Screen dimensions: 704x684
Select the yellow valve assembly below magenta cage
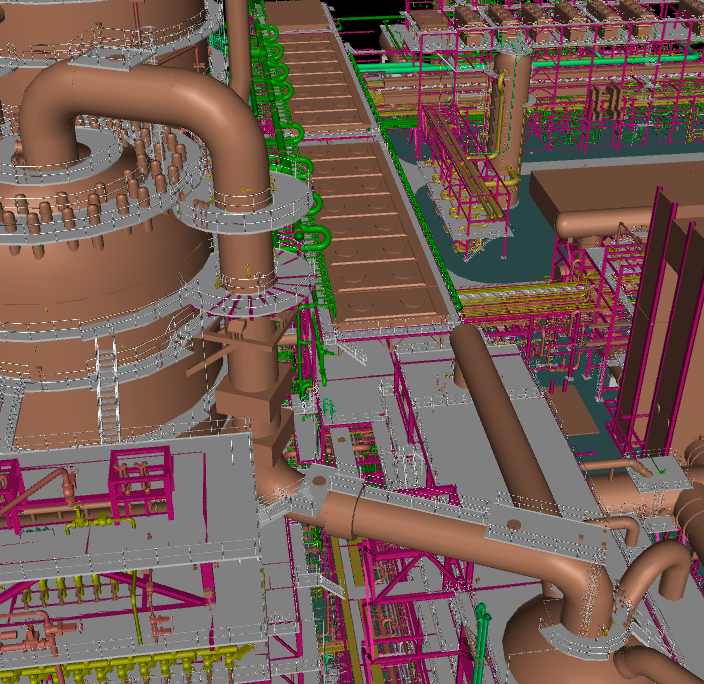click(100, 522)
